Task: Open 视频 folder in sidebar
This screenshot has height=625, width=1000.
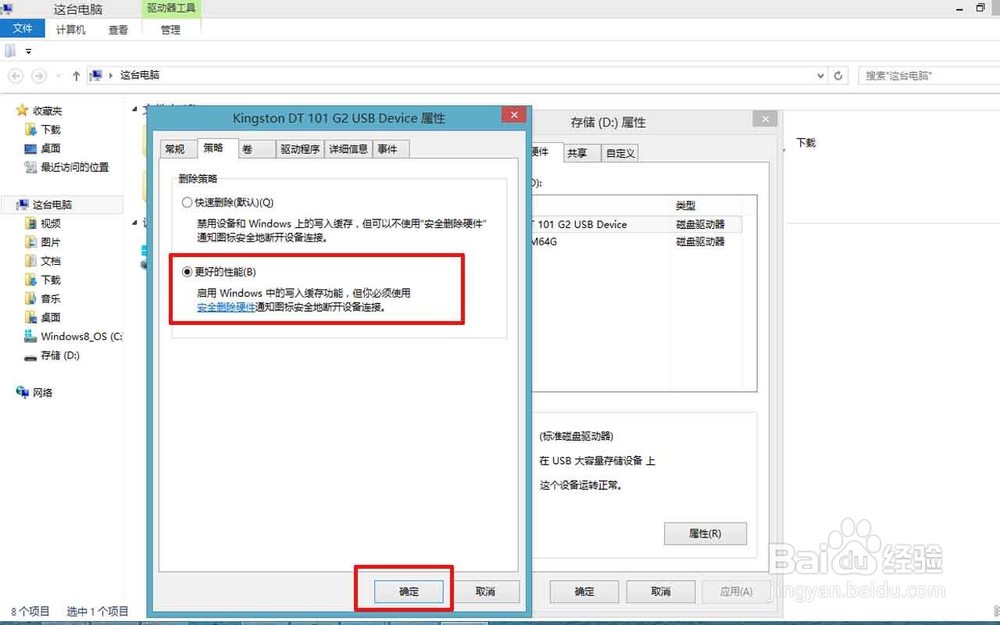Action: point(50,223)
